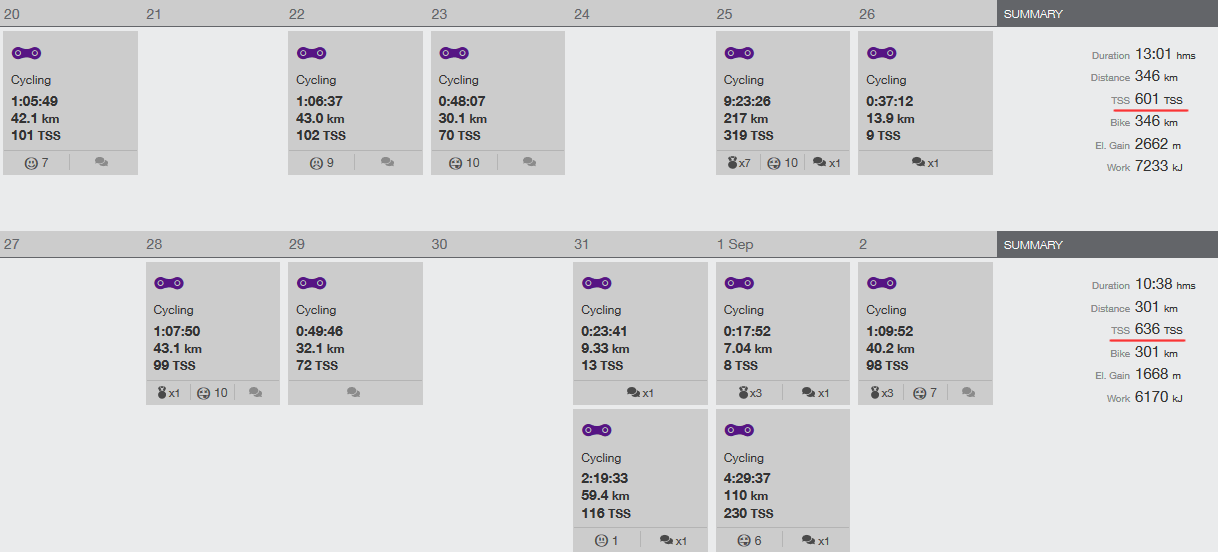Image resolution: width=1218 pixels, height=552 pixels.
Task: Click the comment bubble on the 42.1 km ride
Action: [x=102, y=163]
